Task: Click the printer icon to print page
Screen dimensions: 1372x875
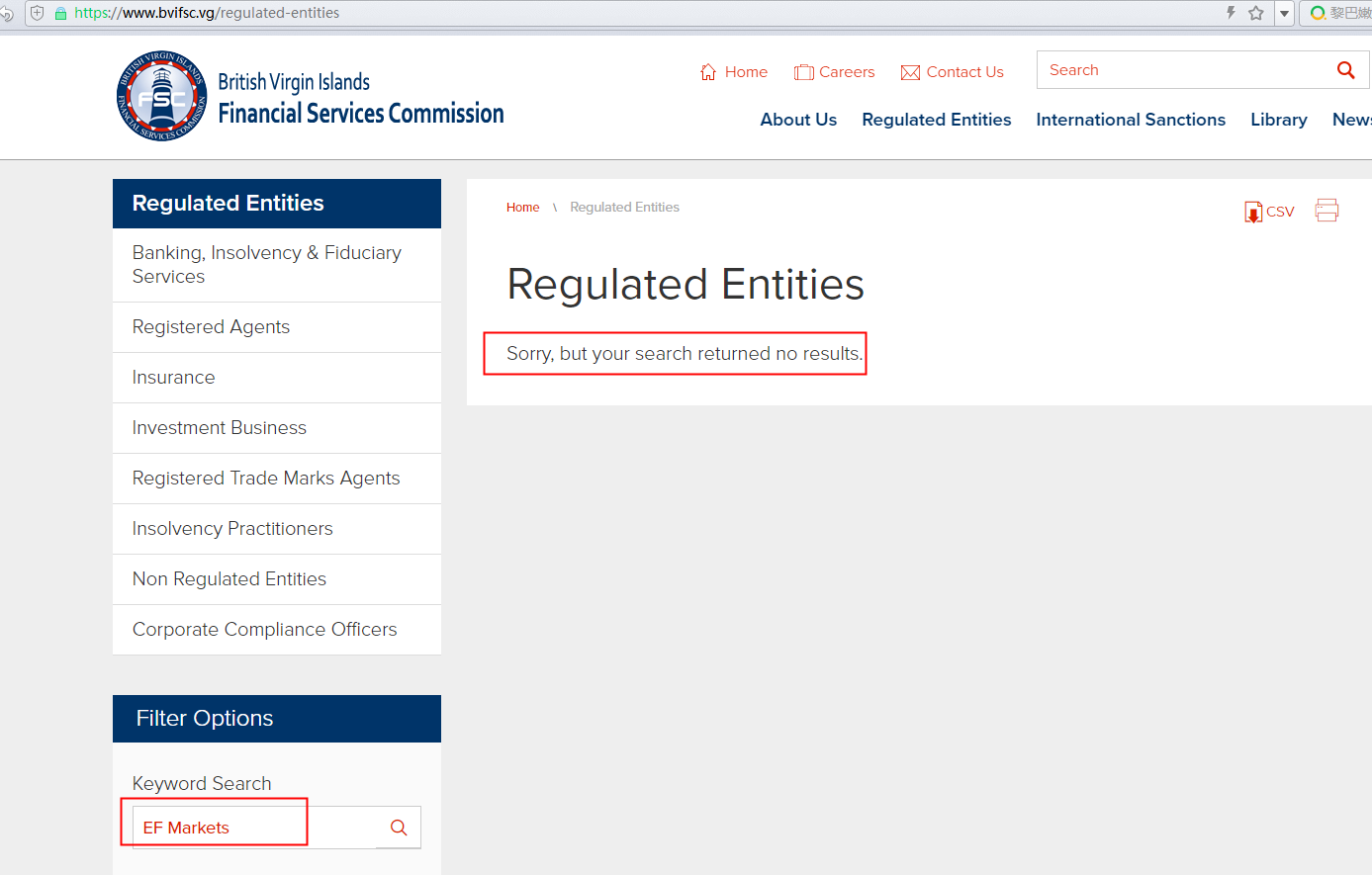Action: click(1326, 210)
